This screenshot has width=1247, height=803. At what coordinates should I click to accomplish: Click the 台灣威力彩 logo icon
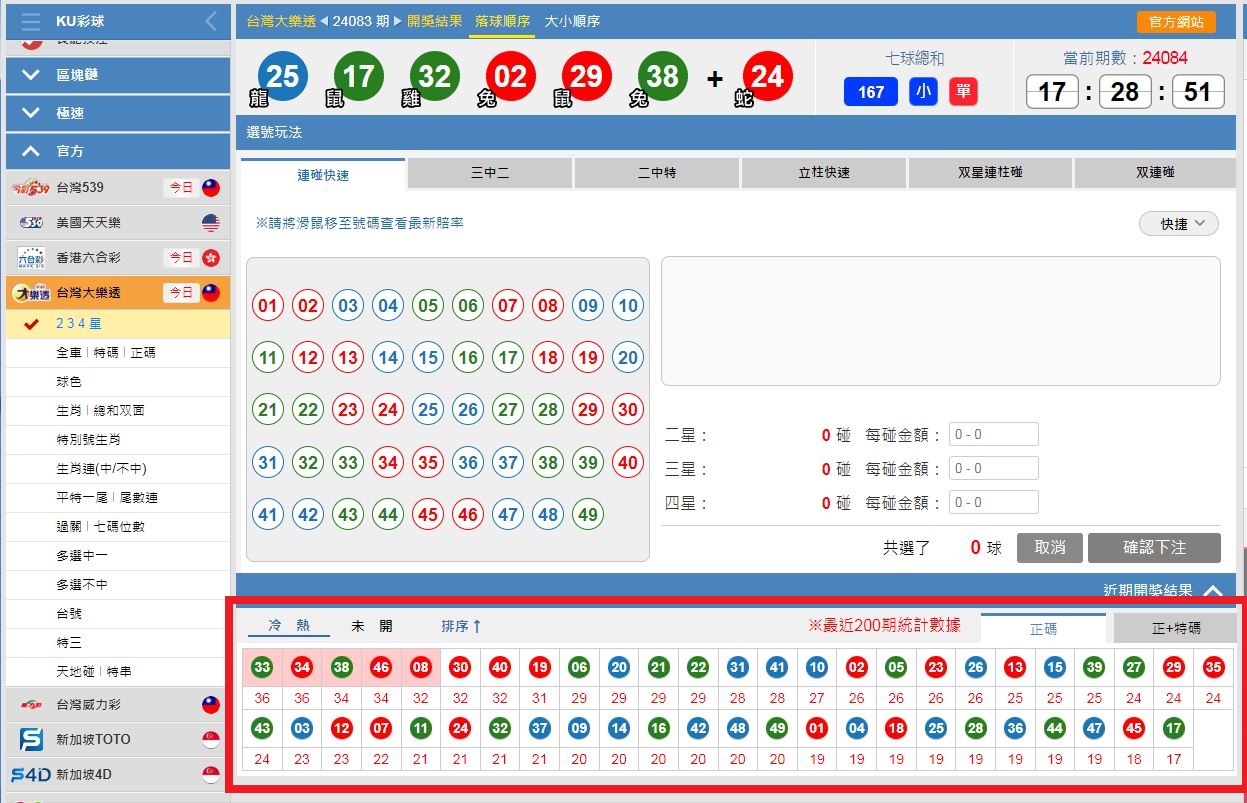tap(31, 705)
